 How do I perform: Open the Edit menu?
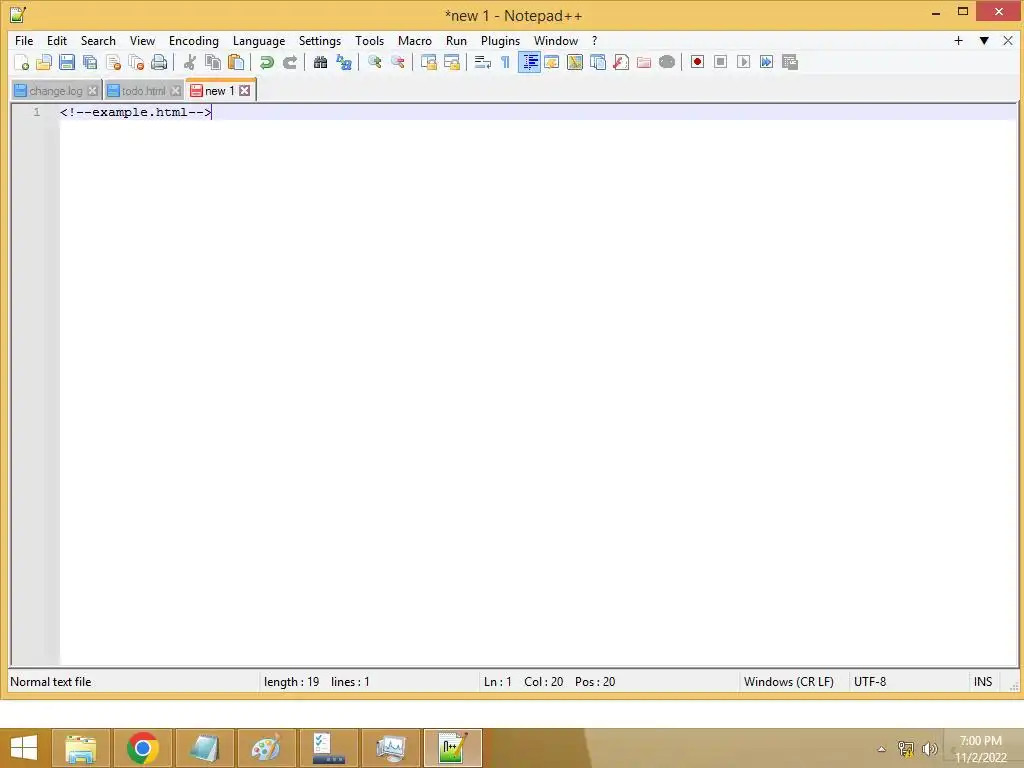57,40
